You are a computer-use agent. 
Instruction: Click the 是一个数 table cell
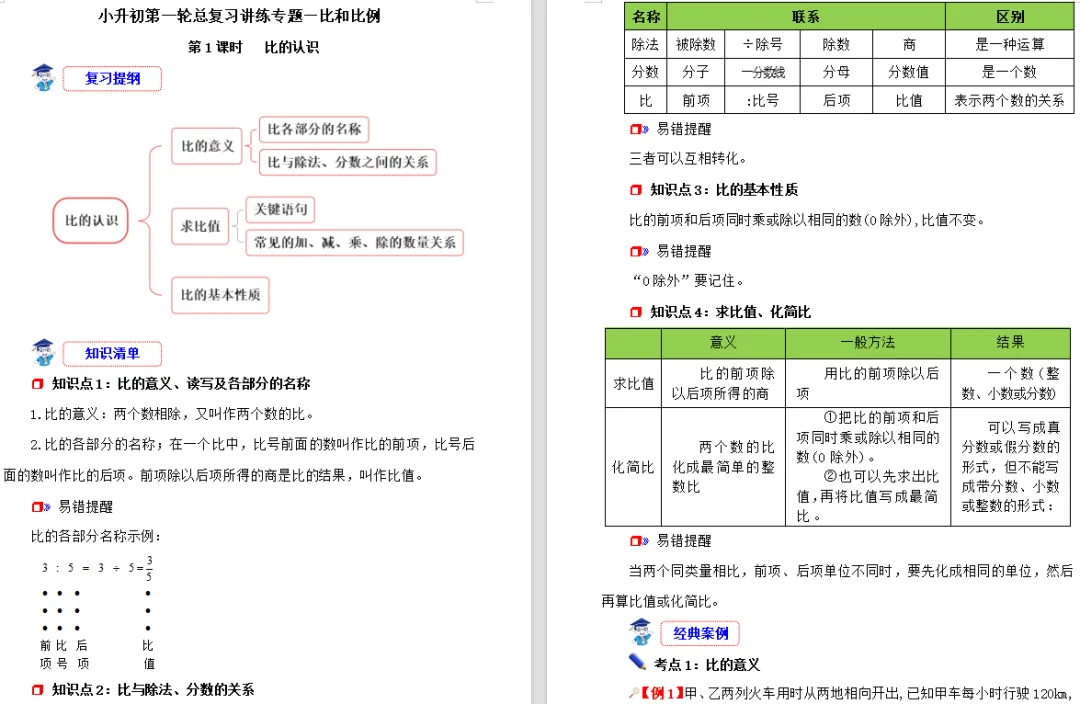point(1010,72)
